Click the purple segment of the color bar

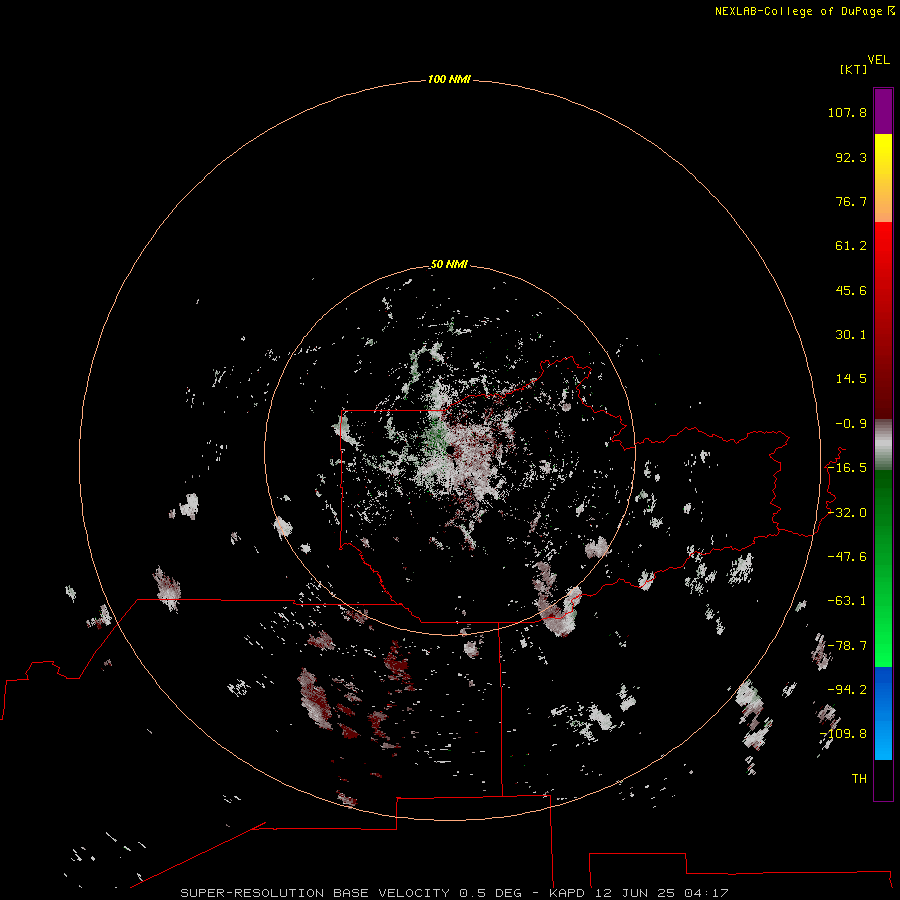(883, 111)
